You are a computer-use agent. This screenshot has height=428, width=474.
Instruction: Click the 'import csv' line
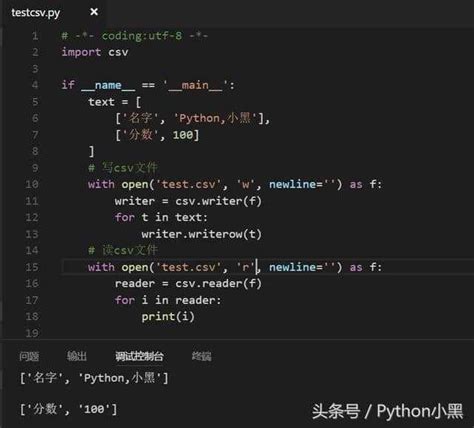click(x=95, y=52)
